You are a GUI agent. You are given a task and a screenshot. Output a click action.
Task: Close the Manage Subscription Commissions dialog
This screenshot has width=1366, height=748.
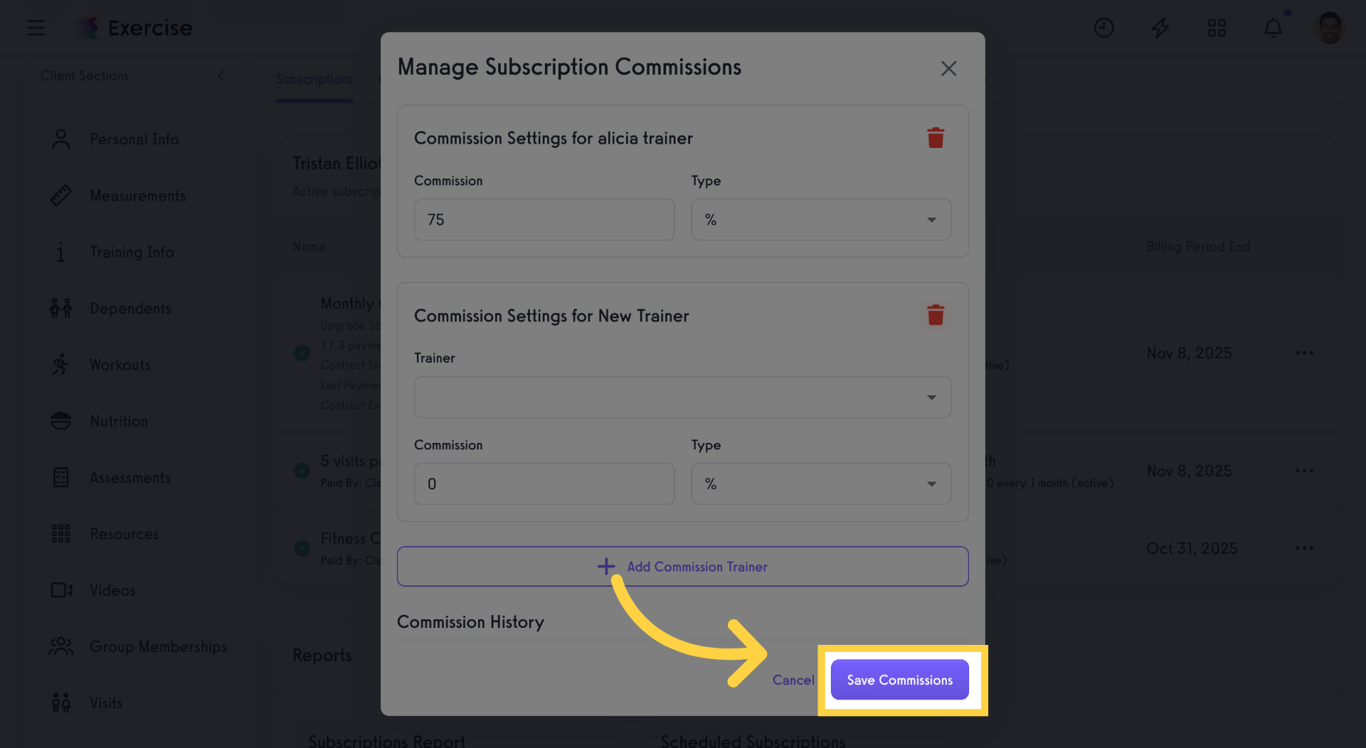tap(948, 68)
